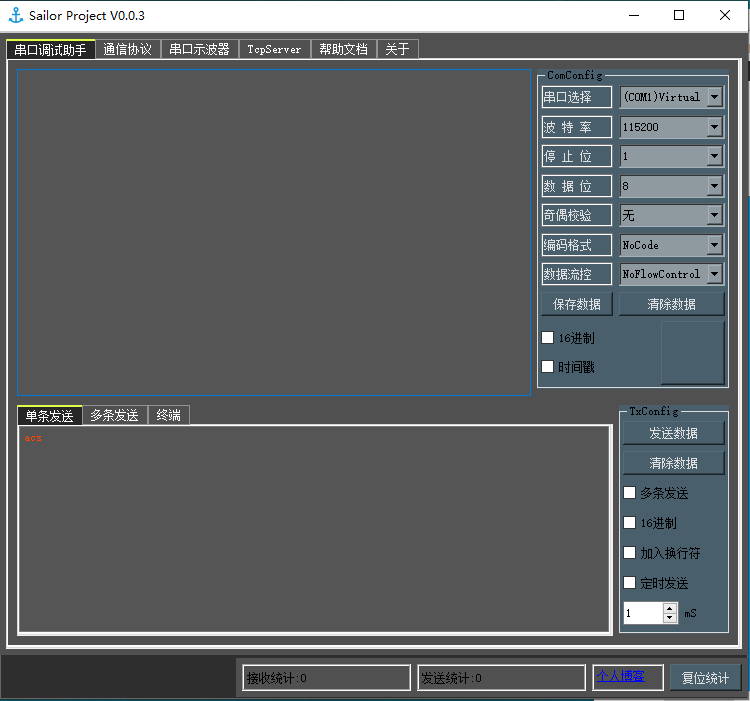Expand the NoCode encoding format dropdown

[714, 245]
